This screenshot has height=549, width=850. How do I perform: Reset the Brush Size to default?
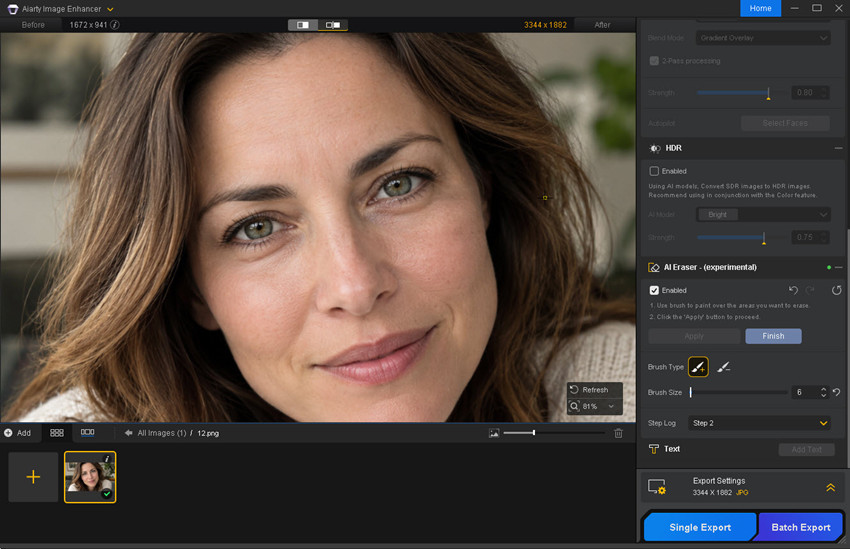point(836,392)
